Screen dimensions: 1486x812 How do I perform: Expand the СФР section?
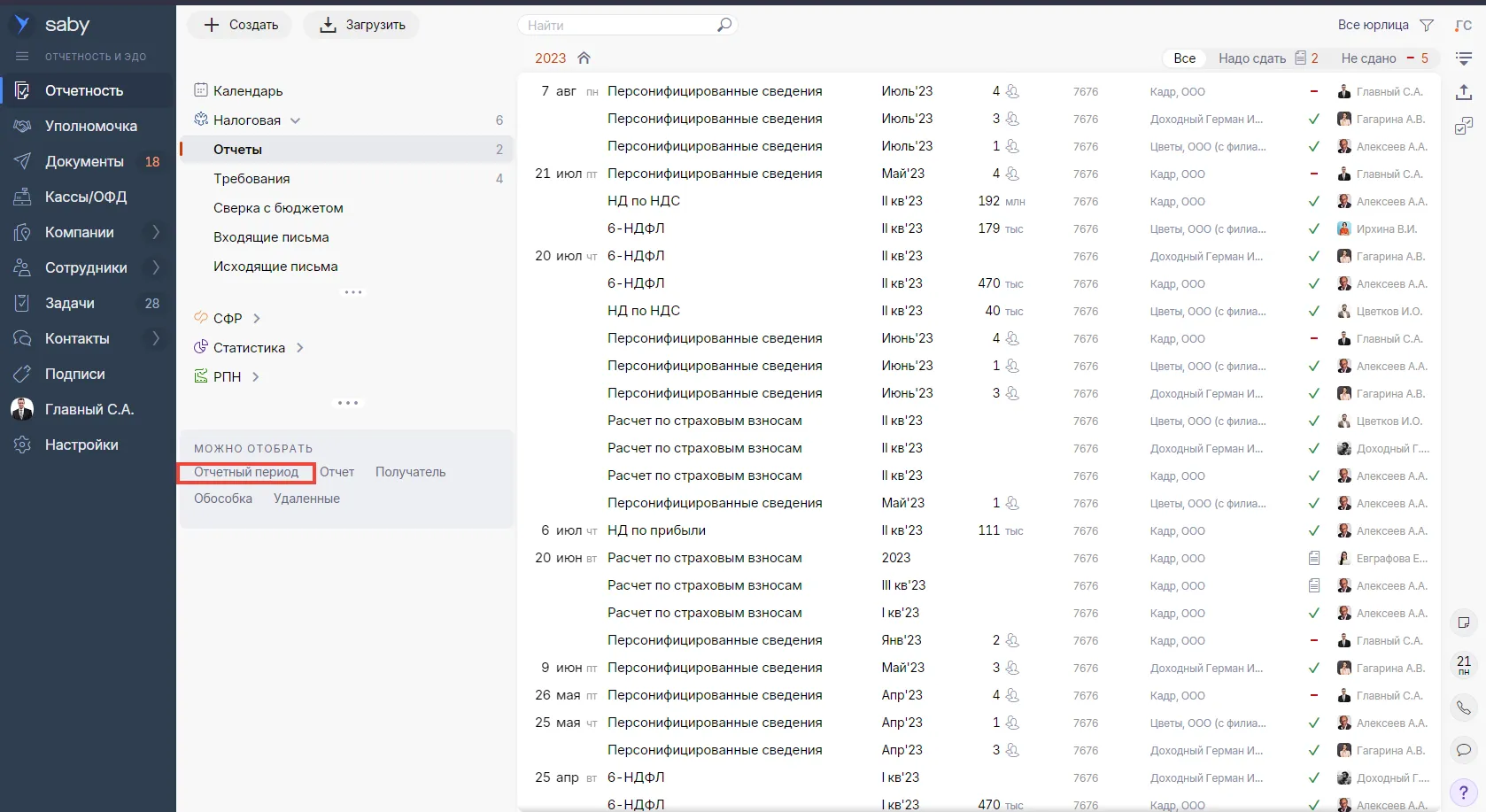257,319
